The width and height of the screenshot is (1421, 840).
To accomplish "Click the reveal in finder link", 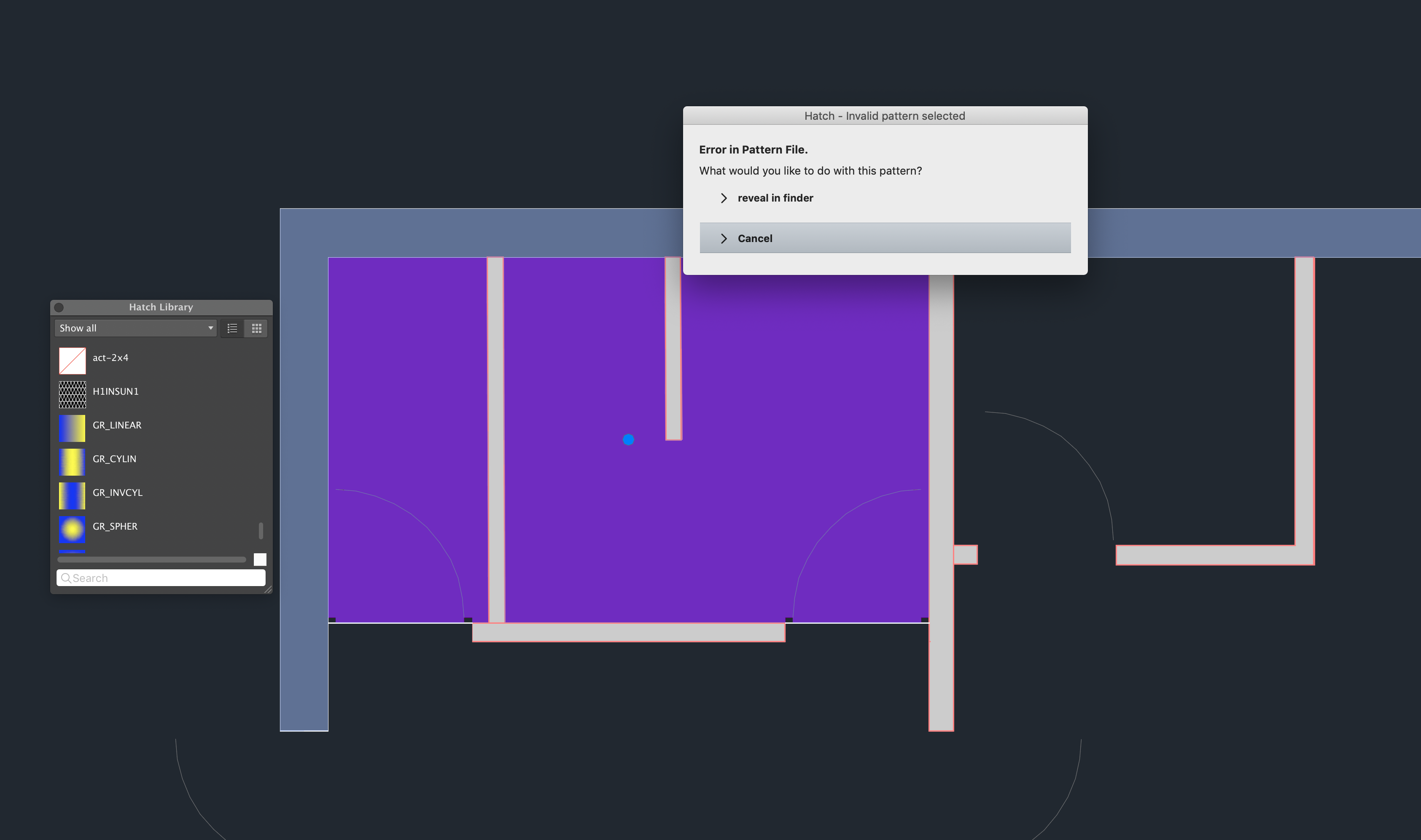I will (x=775, y=197).
